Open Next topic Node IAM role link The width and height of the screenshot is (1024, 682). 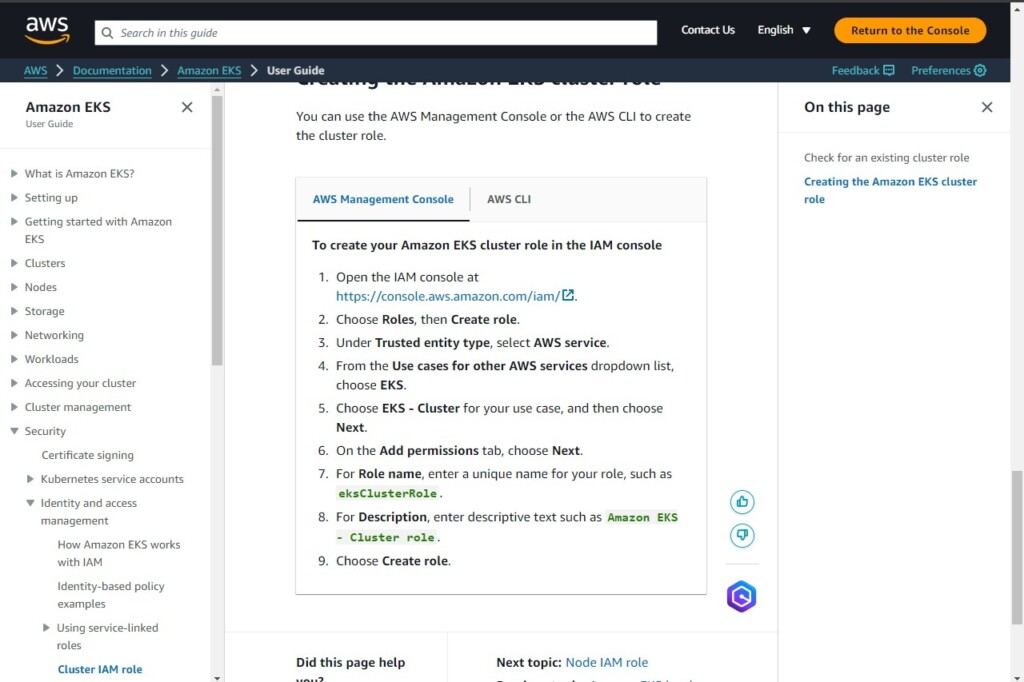point(607,662)
